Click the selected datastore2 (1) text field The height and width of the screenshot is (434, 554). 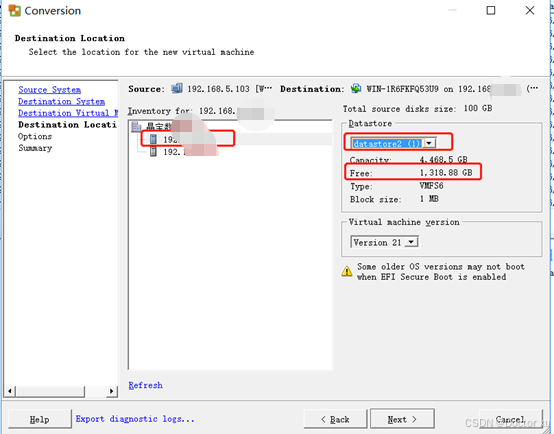coord(387,143)
